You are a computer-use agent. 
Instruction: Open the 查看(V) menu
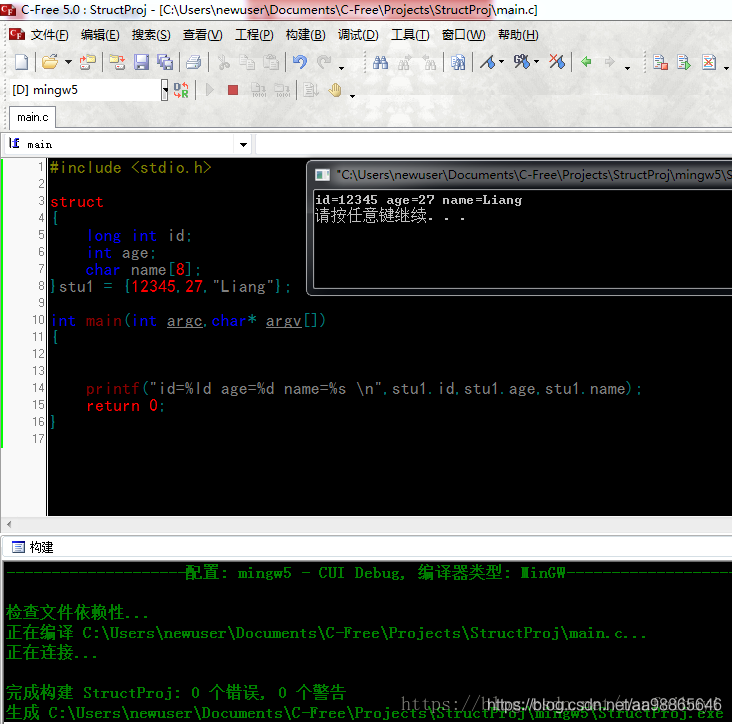click(x=202, y=35)
